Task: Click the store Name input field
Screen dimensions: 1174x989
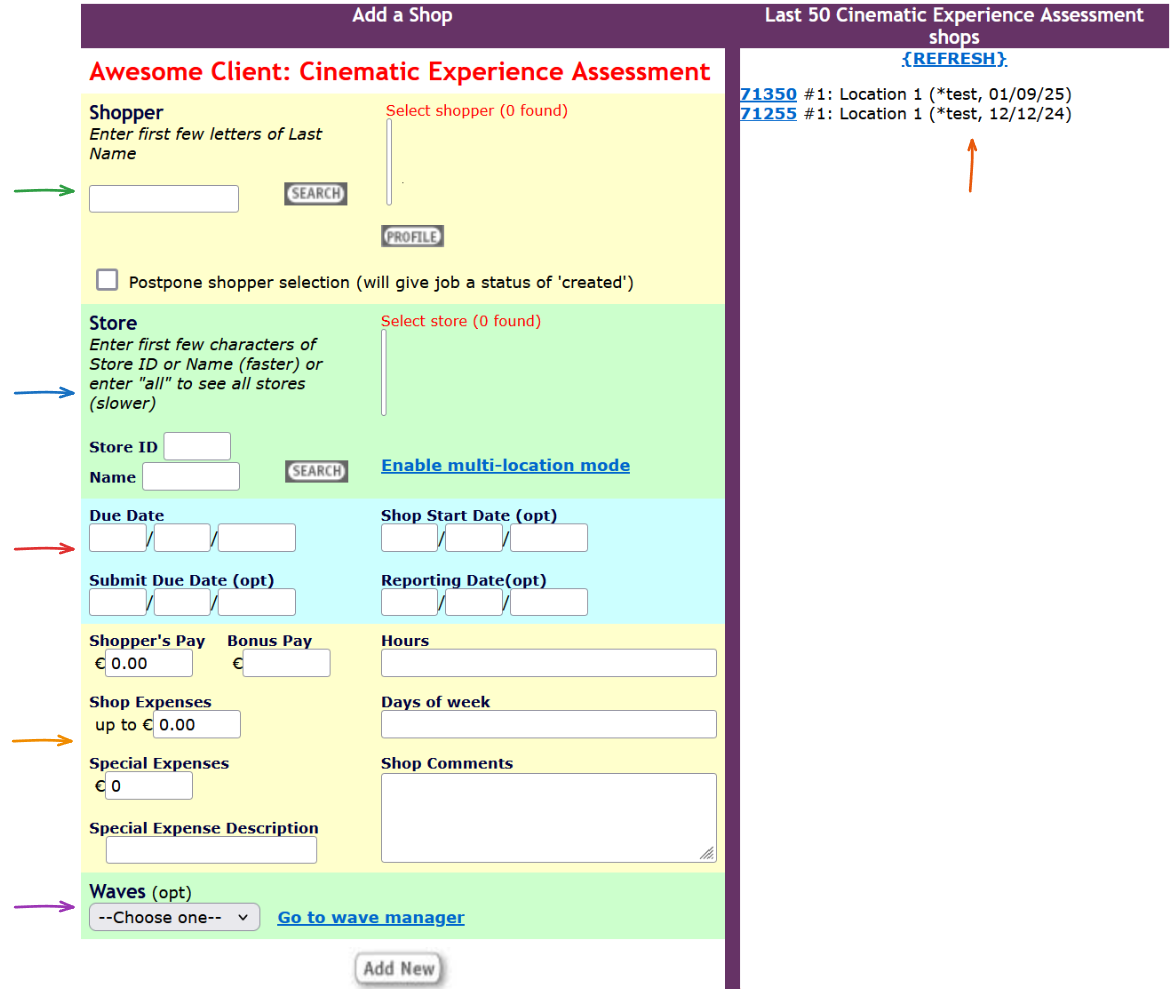Action: click(x=191, y=476)
